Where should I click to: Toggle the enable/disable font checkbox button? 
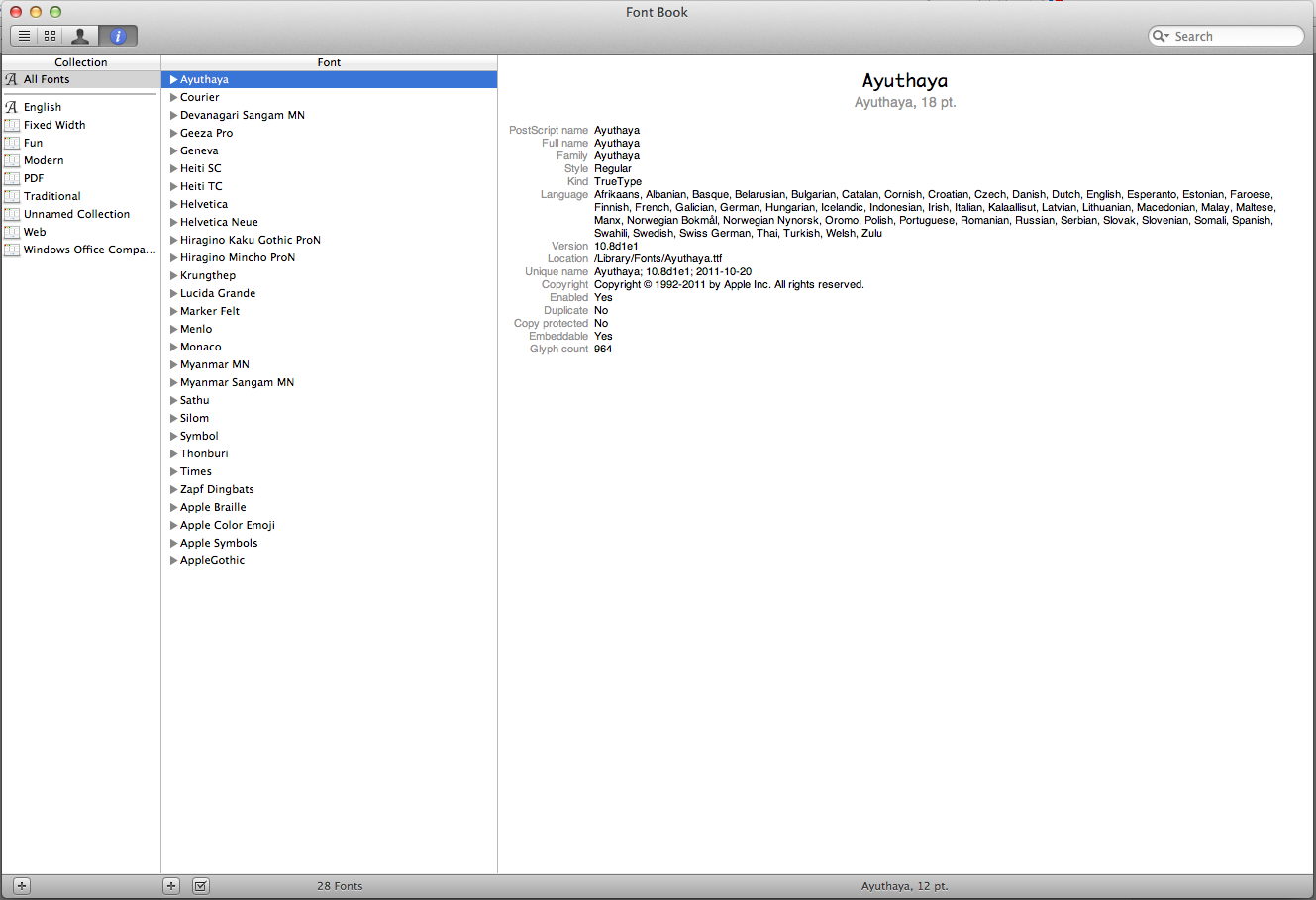click(201, 886)
